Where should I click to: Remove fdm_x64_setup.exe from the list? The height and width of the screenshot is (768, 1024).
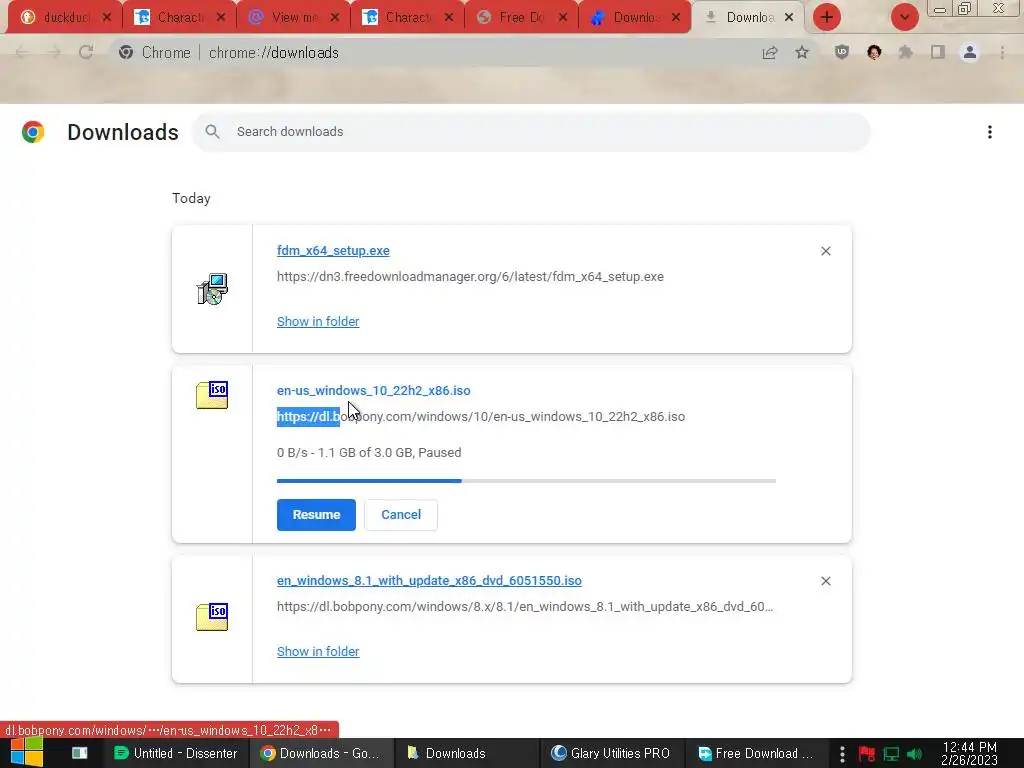coord(825,251)
